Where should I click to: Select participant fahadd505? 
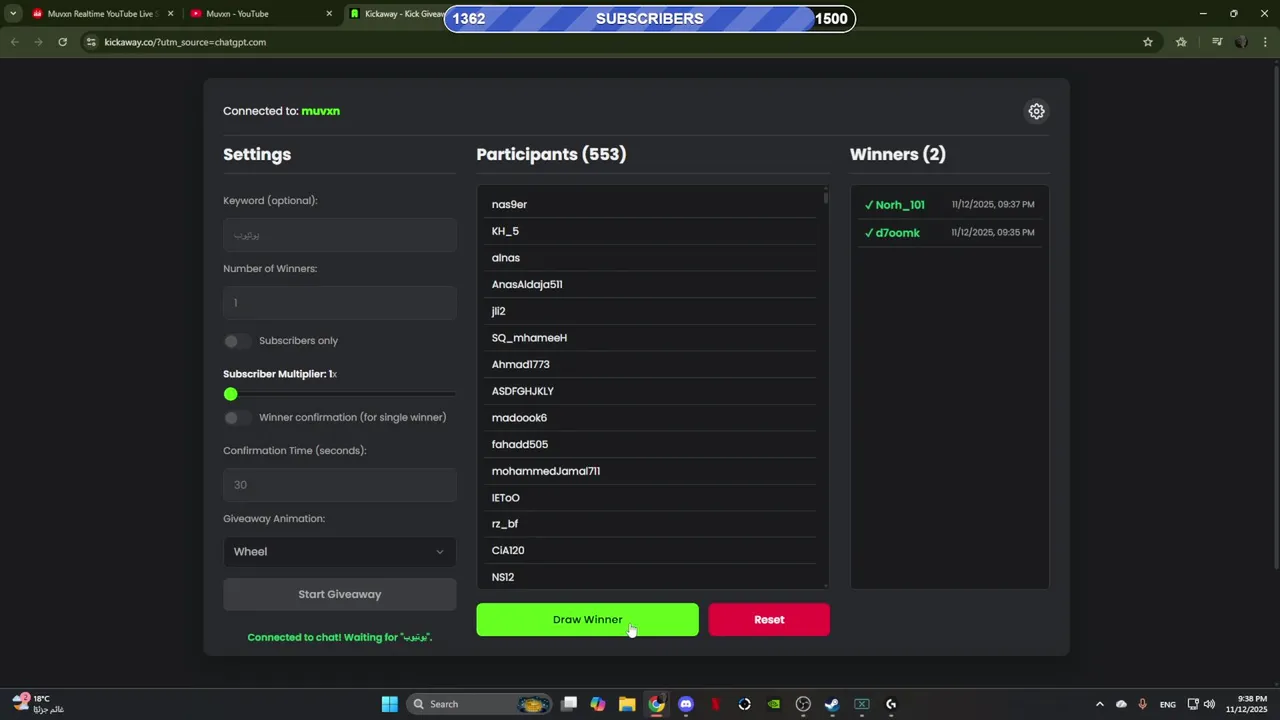tap(652, 444)
